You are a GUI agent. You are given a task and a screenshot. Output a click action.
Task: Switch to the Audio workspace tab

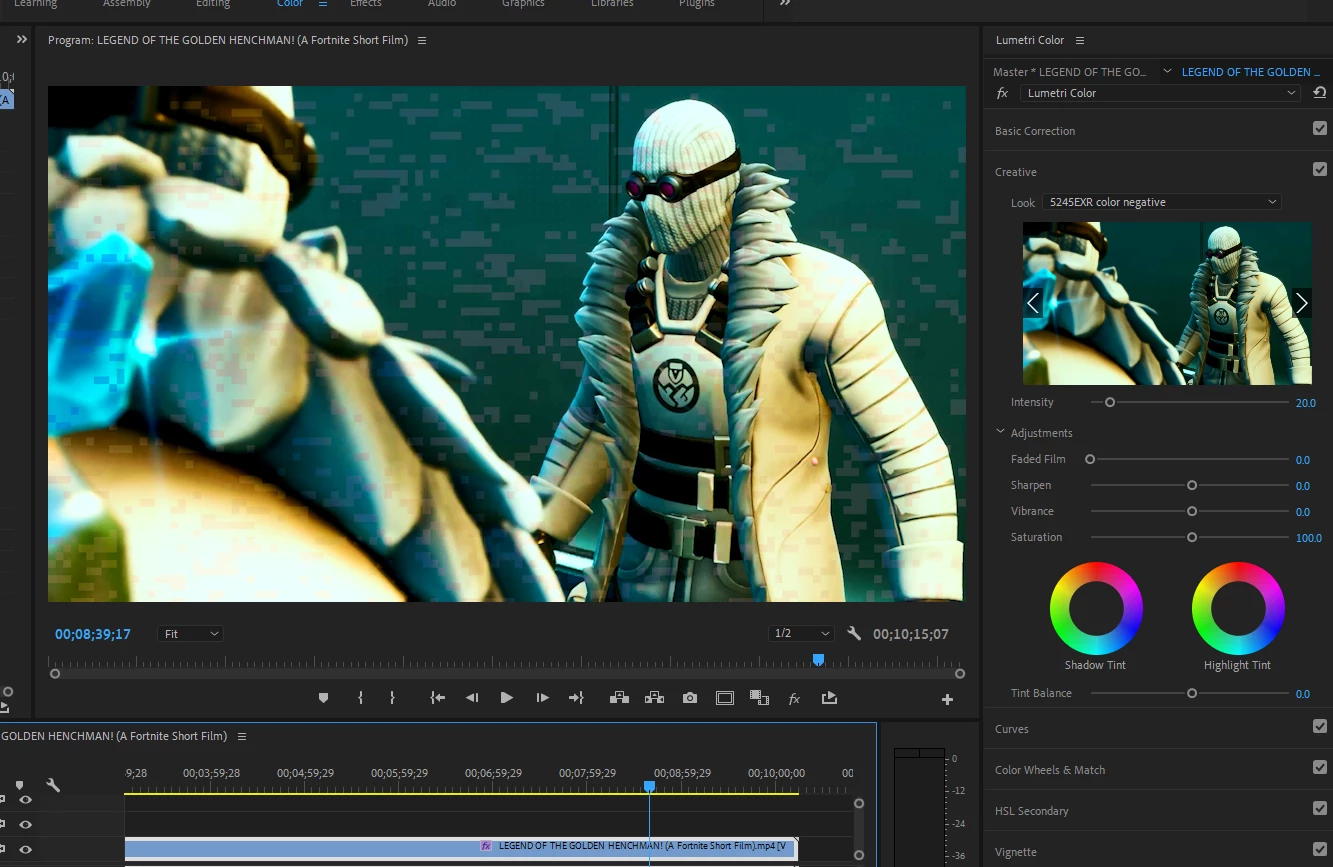click(x=442, y=4)
